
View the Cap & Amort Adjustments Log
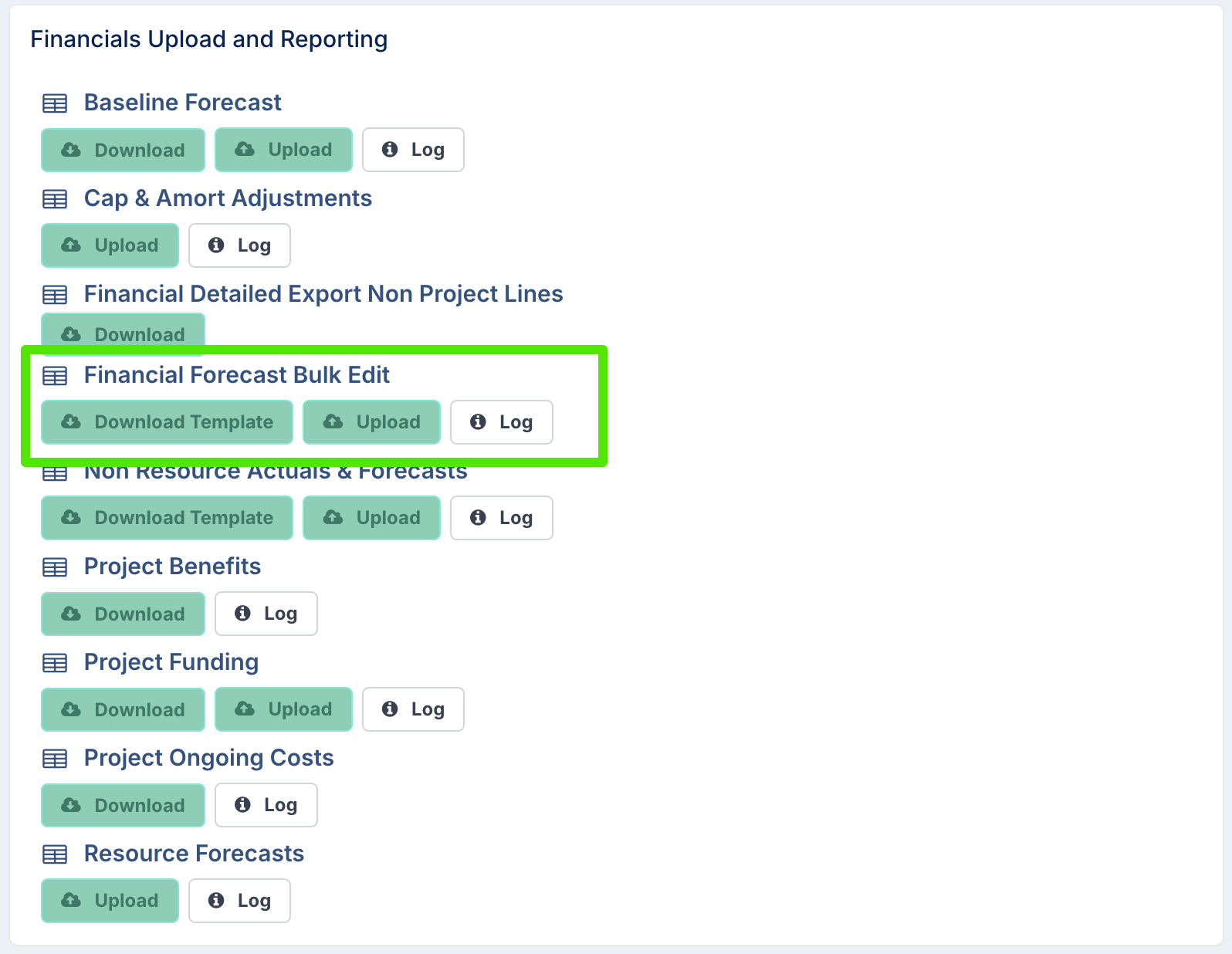tap(239, 245)
